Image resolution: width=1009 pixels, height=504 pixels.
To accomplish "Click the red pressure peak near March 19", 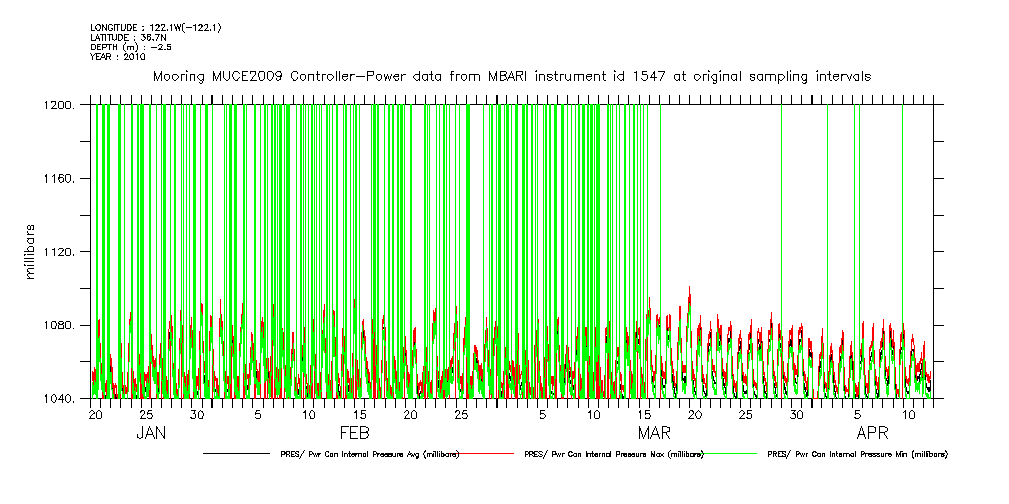I will coord(689,289).
